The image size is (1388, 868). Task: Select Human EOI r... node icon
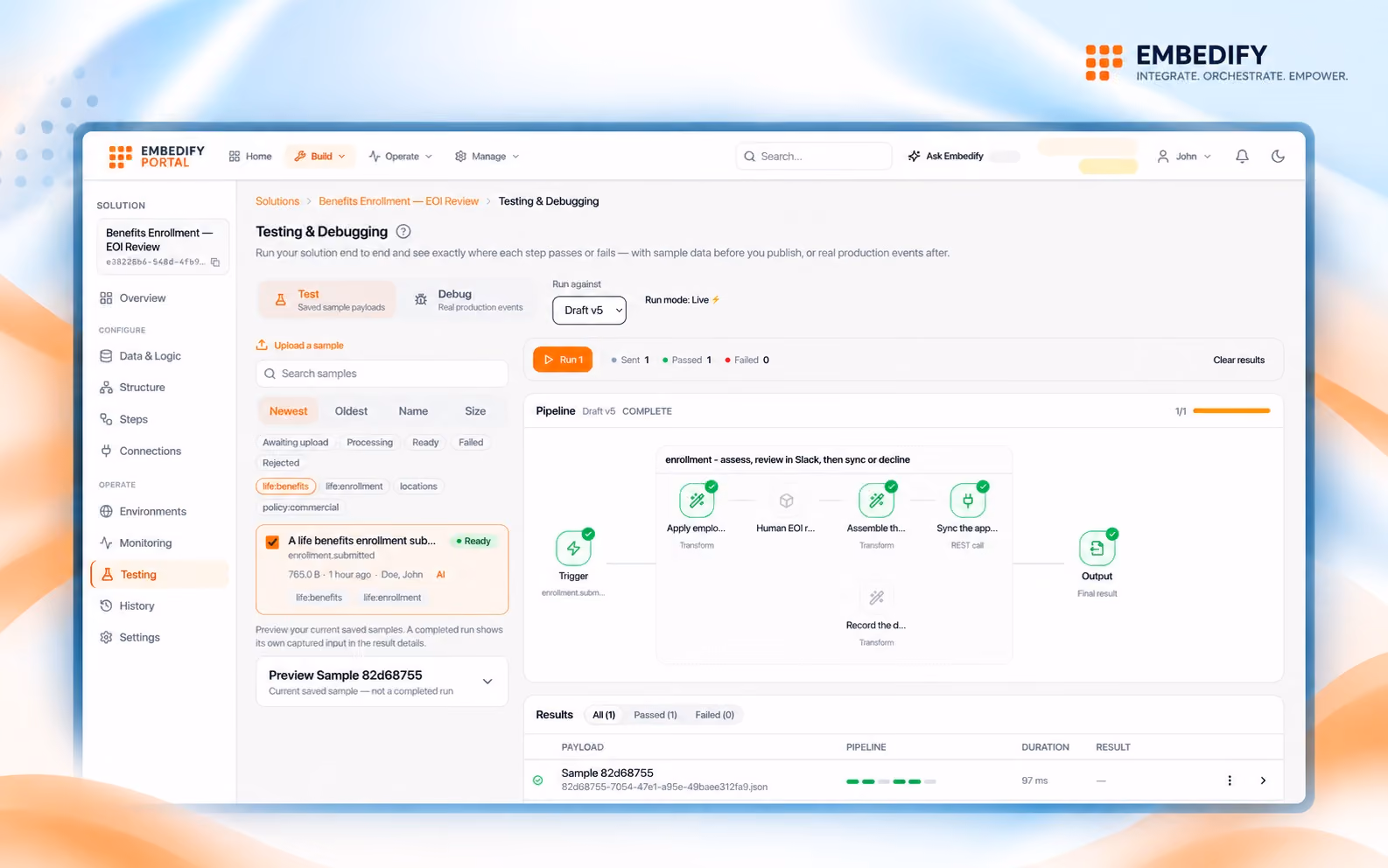click(x=786, y=500)
